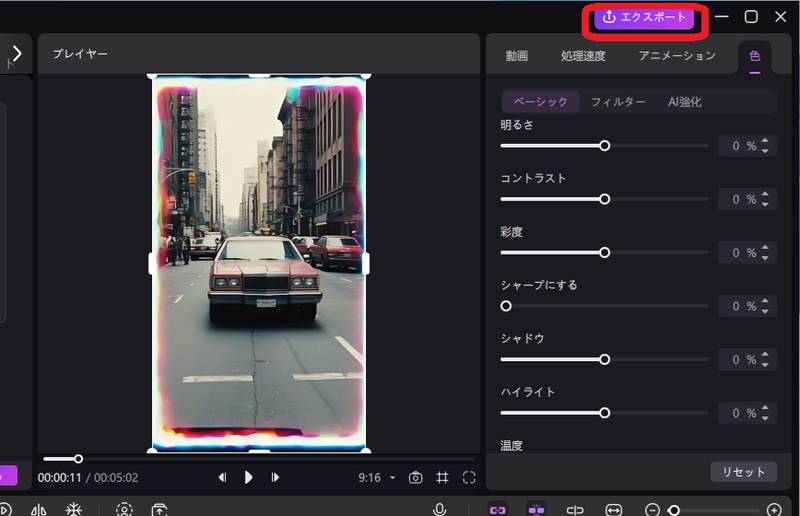Image resolution: width=800 pixels, height=516 pixels.
Task: Click the video preview thumbnail of the car
Action: click(x=259, y=263)
